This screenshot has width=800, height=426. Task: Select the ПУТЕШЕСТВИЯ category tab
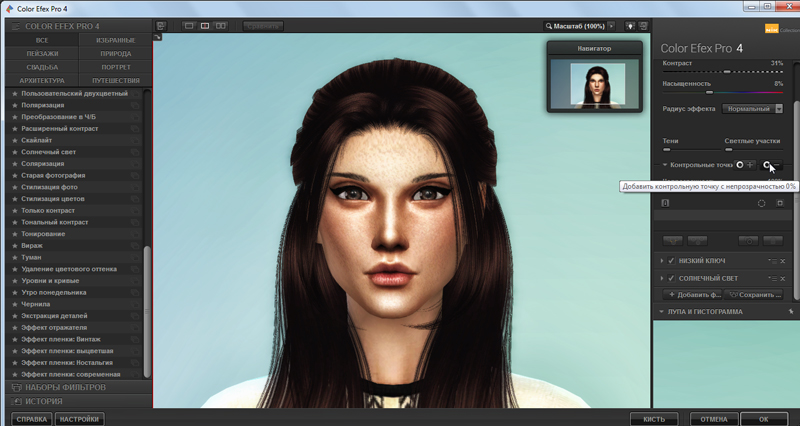[116, 81]
